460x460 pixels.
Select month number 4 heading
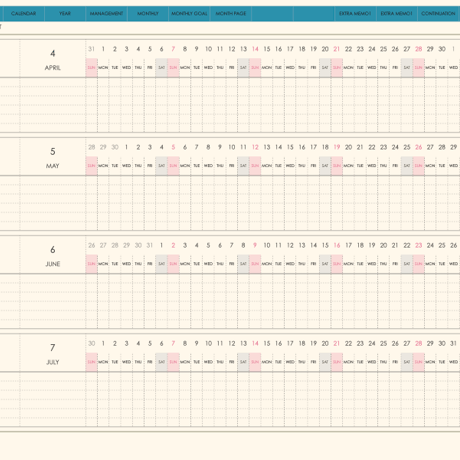tap(53, 53)
